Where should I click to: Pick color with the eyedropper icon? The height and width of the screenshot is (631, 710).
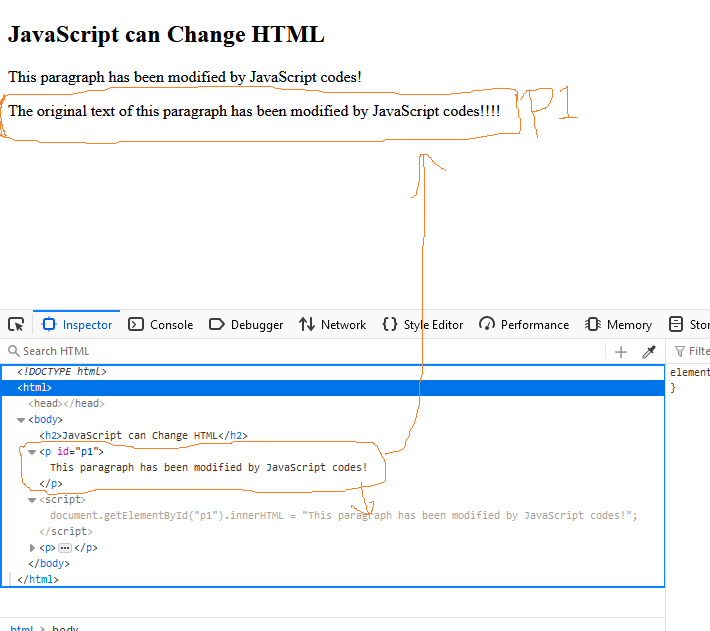pos(649,352)
